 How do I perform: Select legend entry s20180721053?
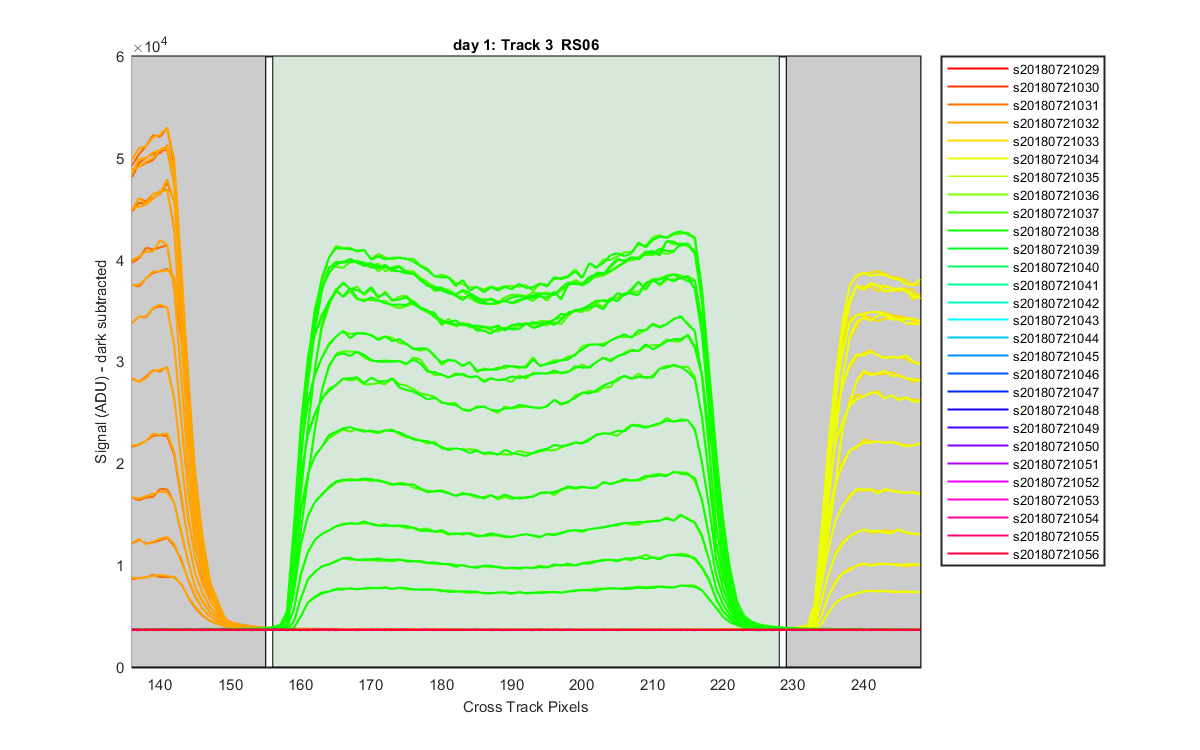pyautogui.click(x=1056, y=501)
